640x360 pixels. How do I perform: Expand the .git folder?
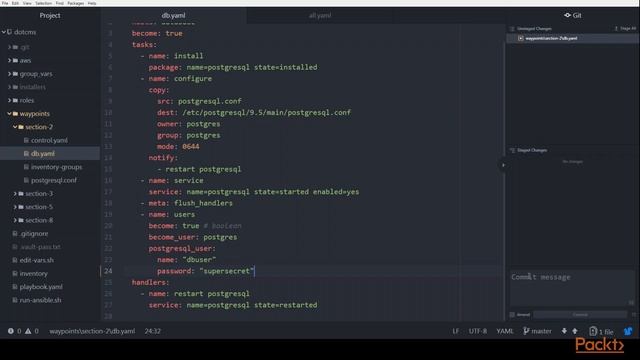[9, 47]
